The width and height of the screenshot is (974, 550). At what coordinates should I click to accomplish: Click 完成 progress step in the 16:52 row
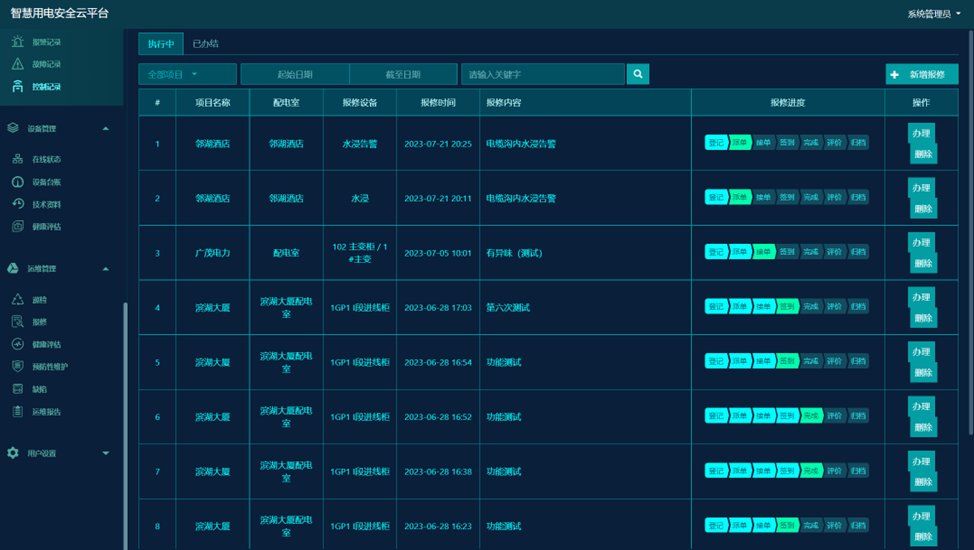(x=811, y=416)
